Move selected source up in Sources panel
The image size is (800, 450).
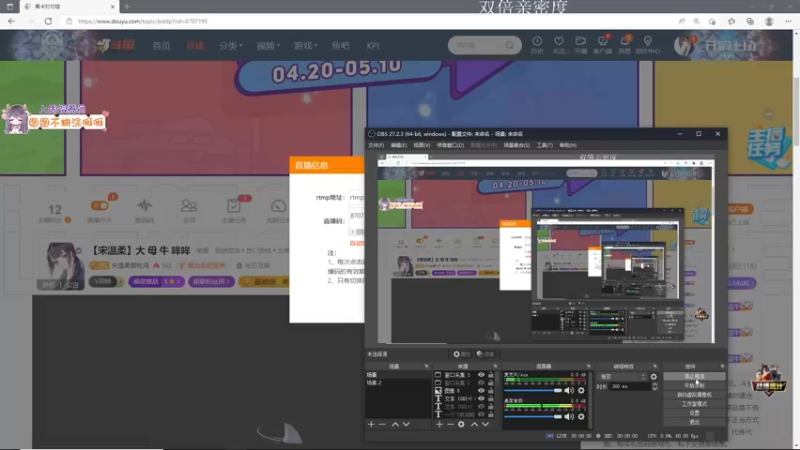coord(474,424)
